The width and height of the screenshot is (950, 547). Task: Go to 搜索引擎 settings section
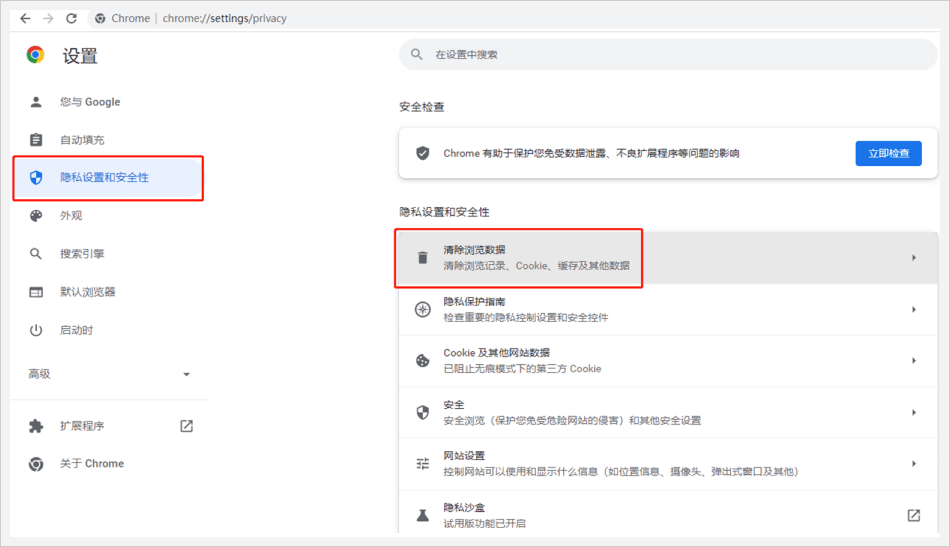[82, 254]
